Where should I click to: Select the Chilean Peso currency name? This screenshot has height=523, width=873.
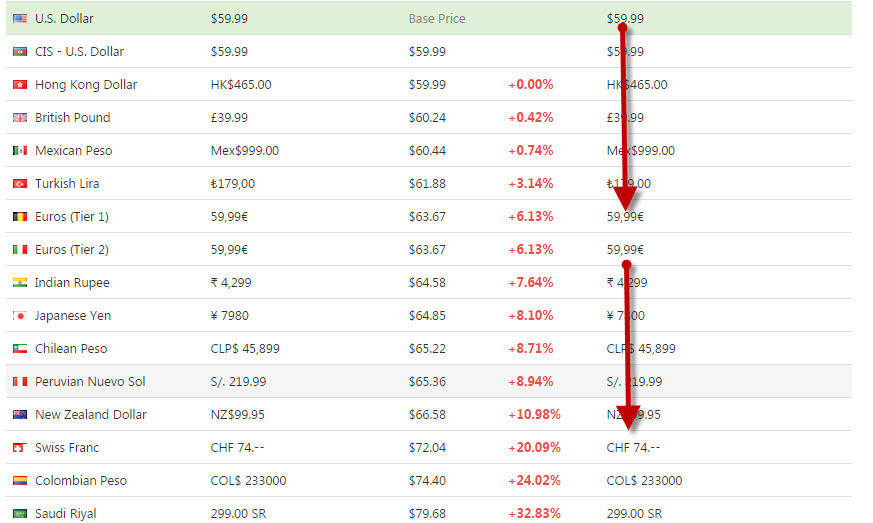coord(70,349)
